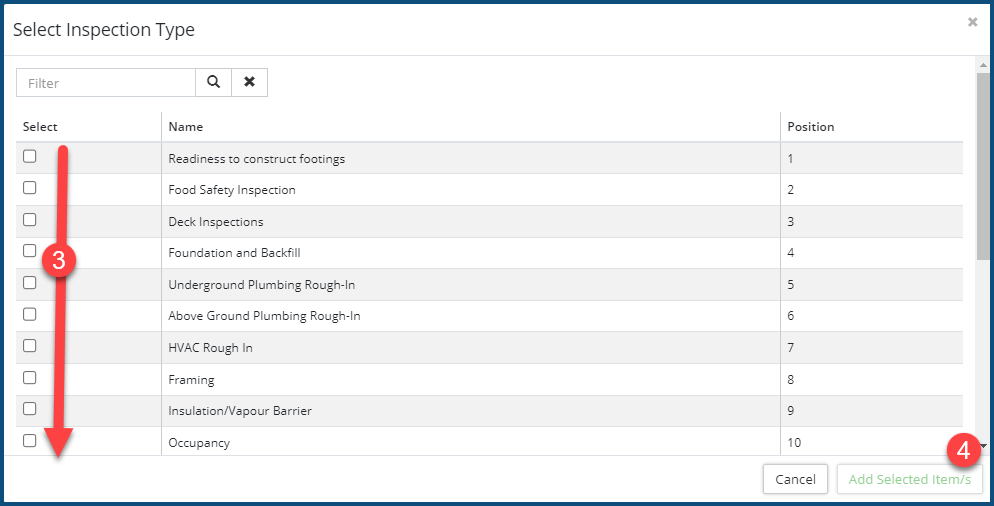Click the Select column header
The width and height of the screenshot is (994, 506).
40,127
